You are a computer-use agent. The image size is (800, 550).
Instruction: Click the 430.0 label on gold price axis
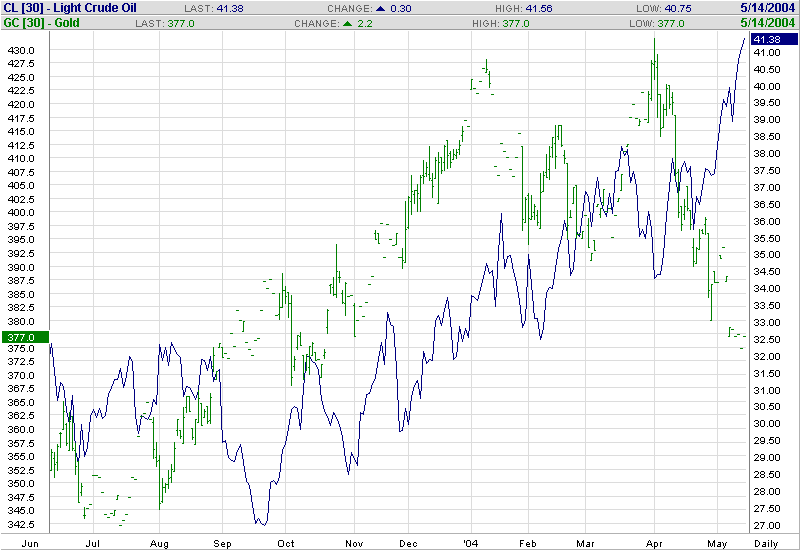point(22,50)
